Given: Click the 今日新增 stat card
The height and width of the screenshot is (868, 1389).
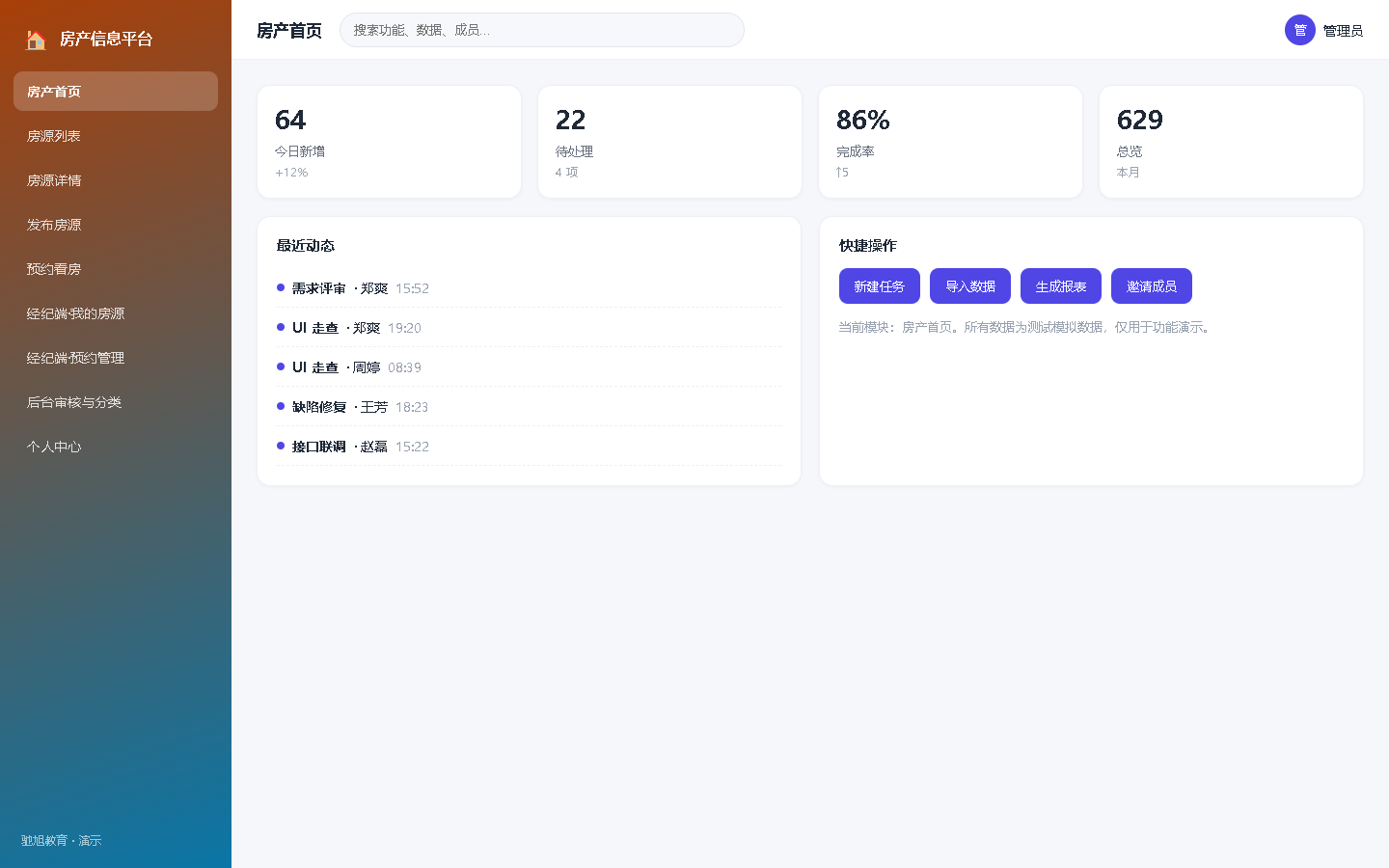Looking at the screenshot, I should (389, 142).
